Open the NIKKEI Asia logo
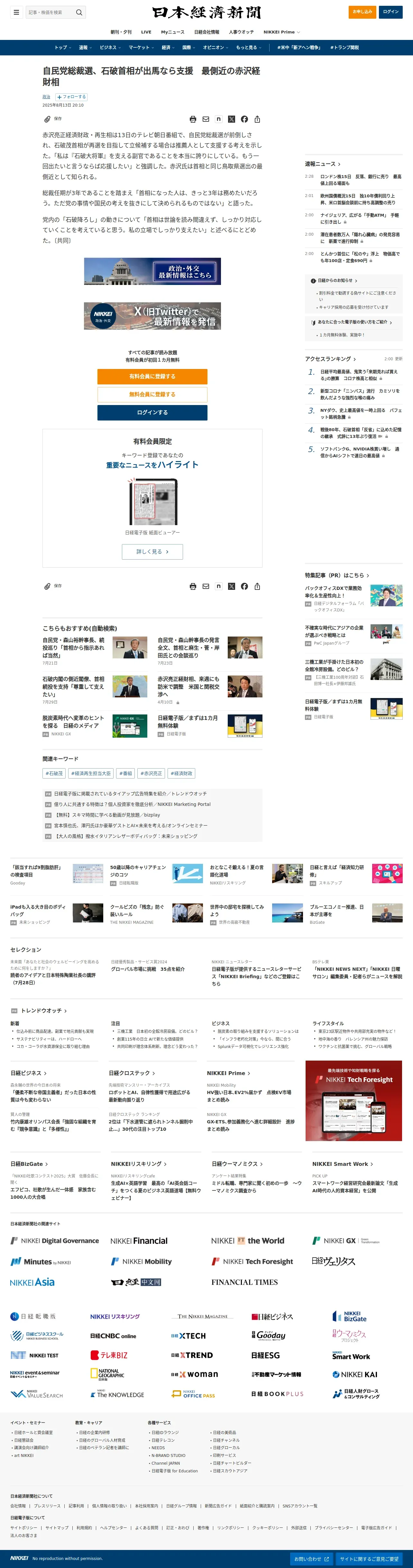Screen dimensions: 413x1568 tap(32, 1282)
